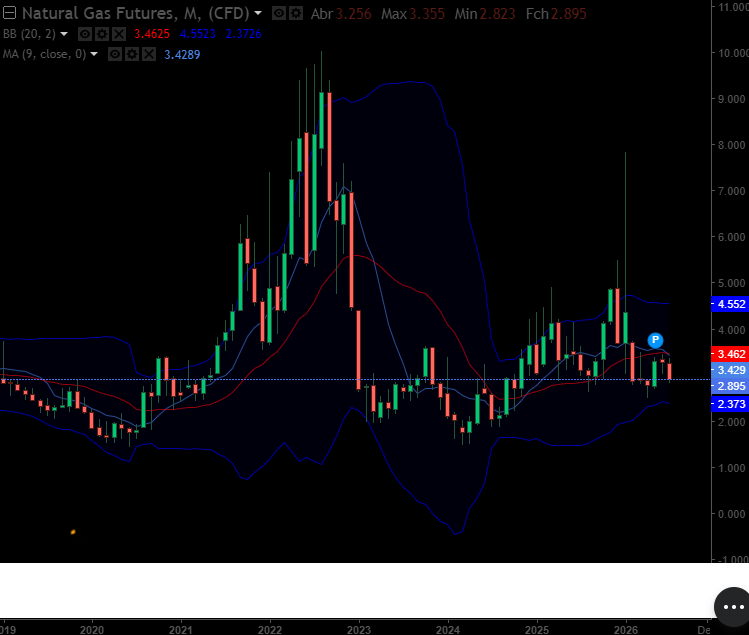Click the MA value 3.4289
Screen dimensions: 749x635
tap(182, 54)
